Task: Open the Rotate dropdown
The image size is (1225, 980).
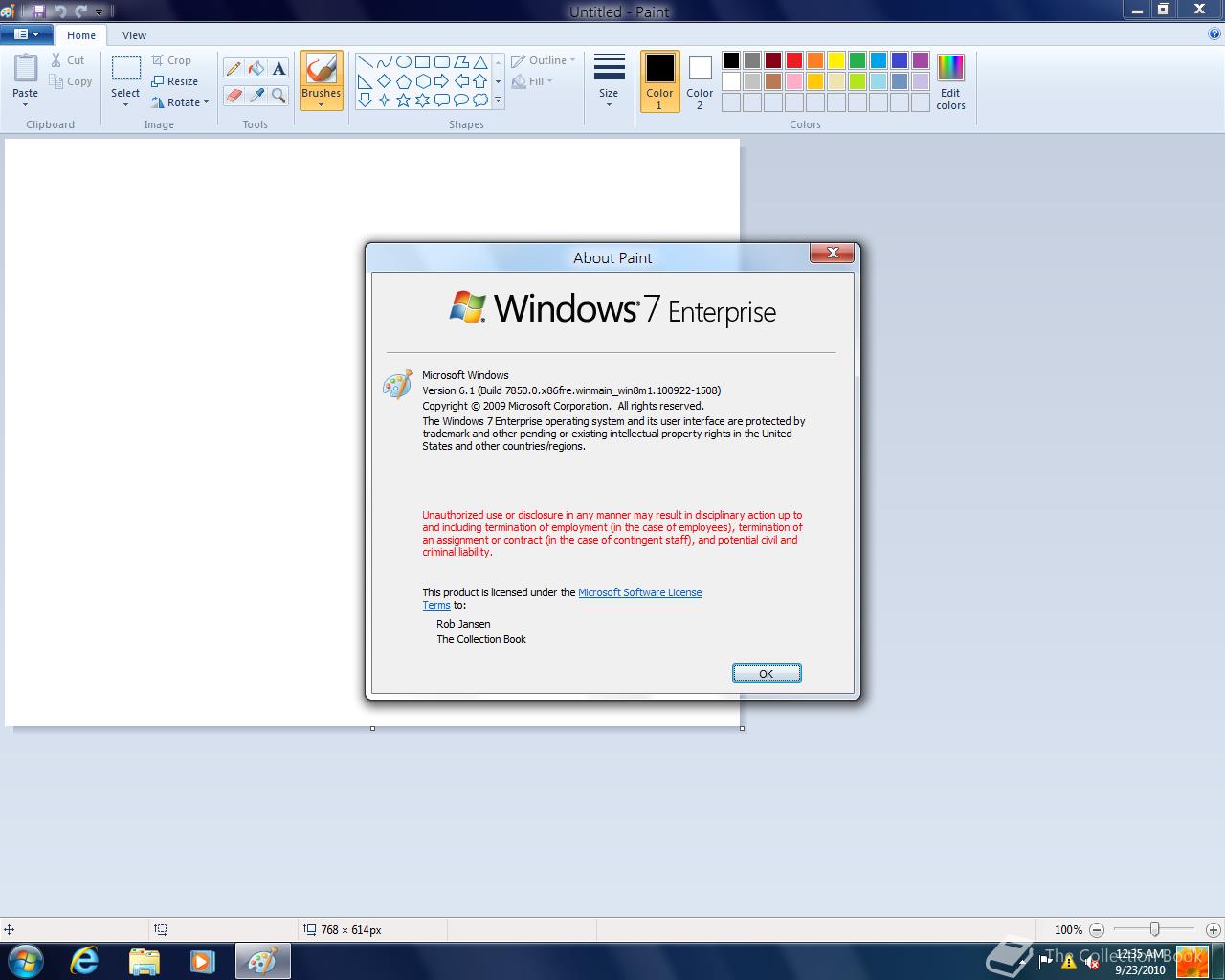Action: pos(180,102)
